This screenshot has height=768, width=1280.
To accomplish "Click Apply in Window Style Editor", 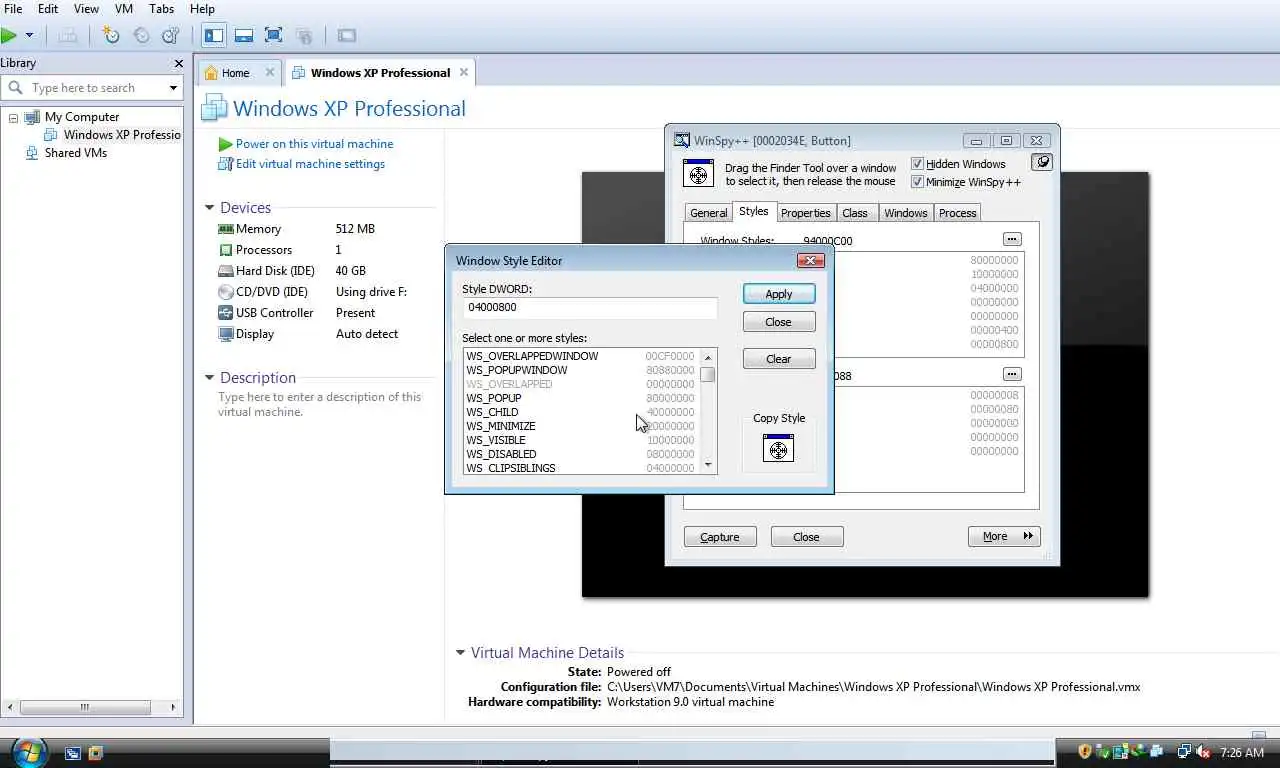I will [x=779, y=294].
